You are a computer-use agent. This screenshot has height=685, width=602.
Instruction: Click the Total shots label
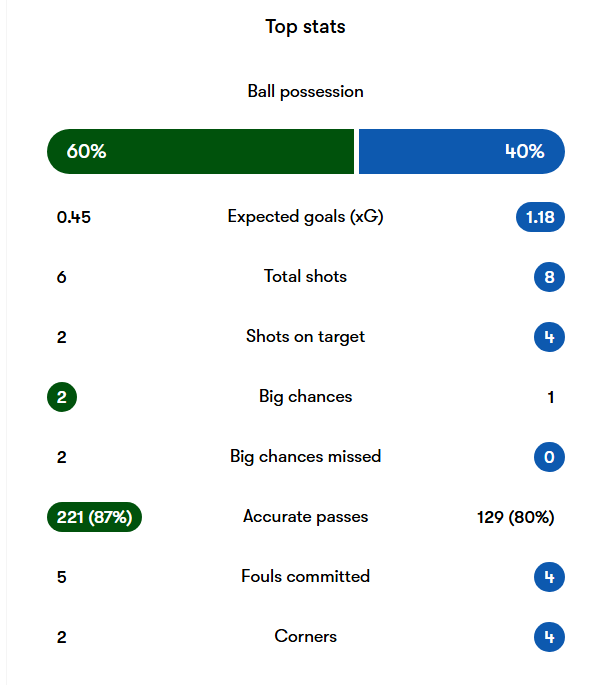click(x=305, y=276)
